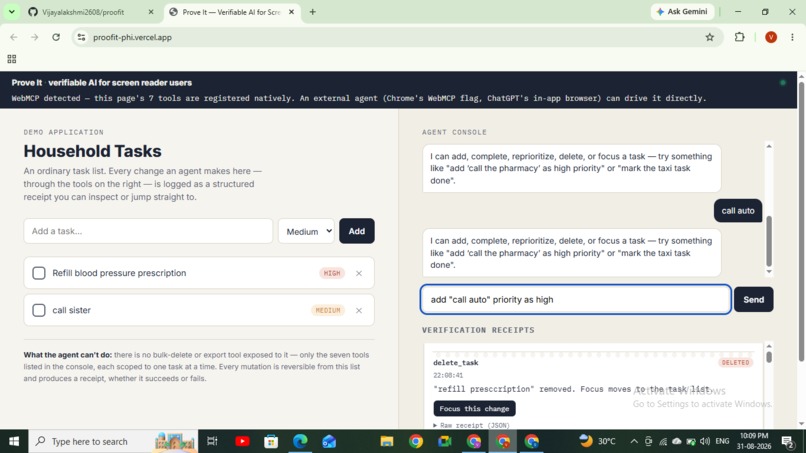Send the agent console message
Screen dimensions: 806x453
point(754,299)
